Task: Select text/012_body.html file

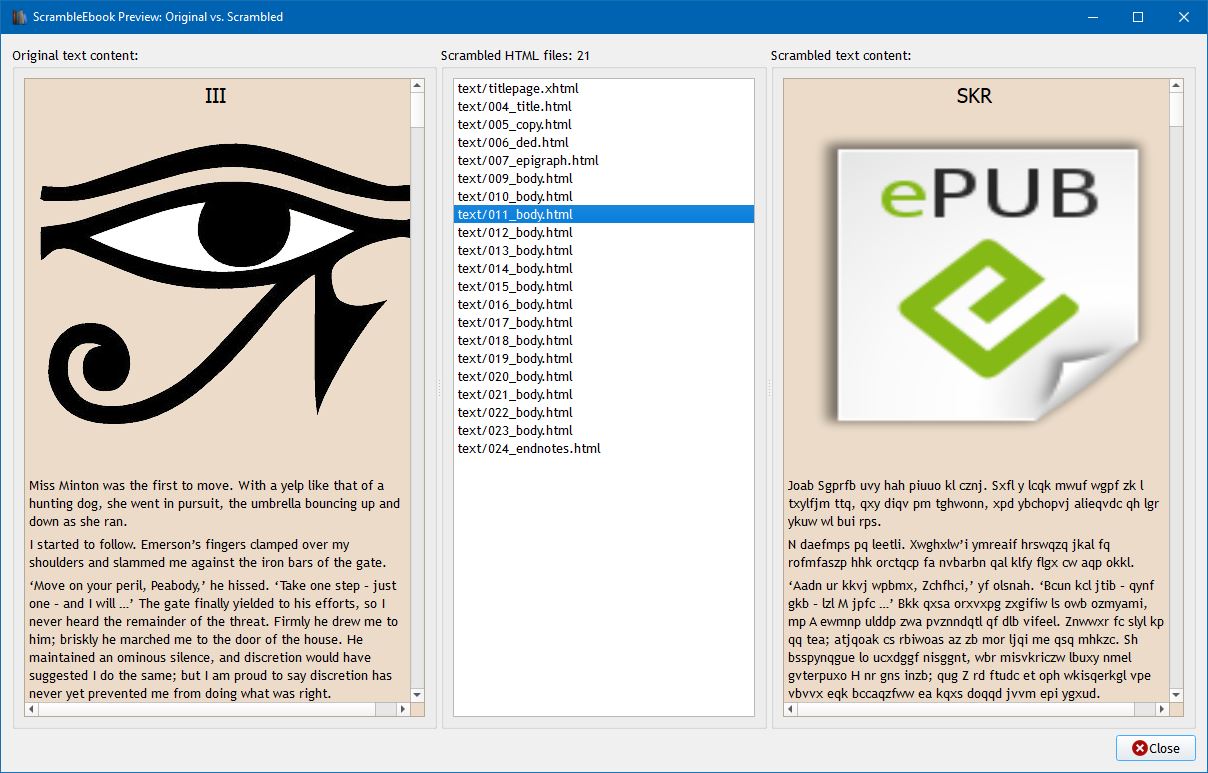Action: point(604,232)
